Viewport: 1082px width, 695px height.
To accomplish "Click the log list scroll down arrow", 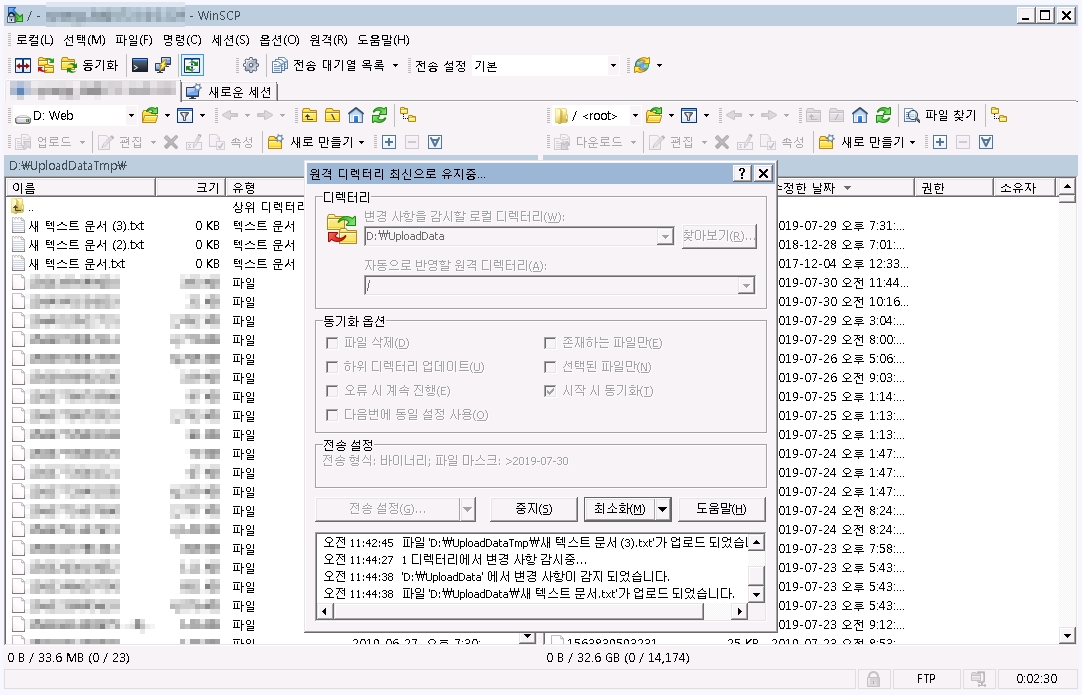I will 756,594.
